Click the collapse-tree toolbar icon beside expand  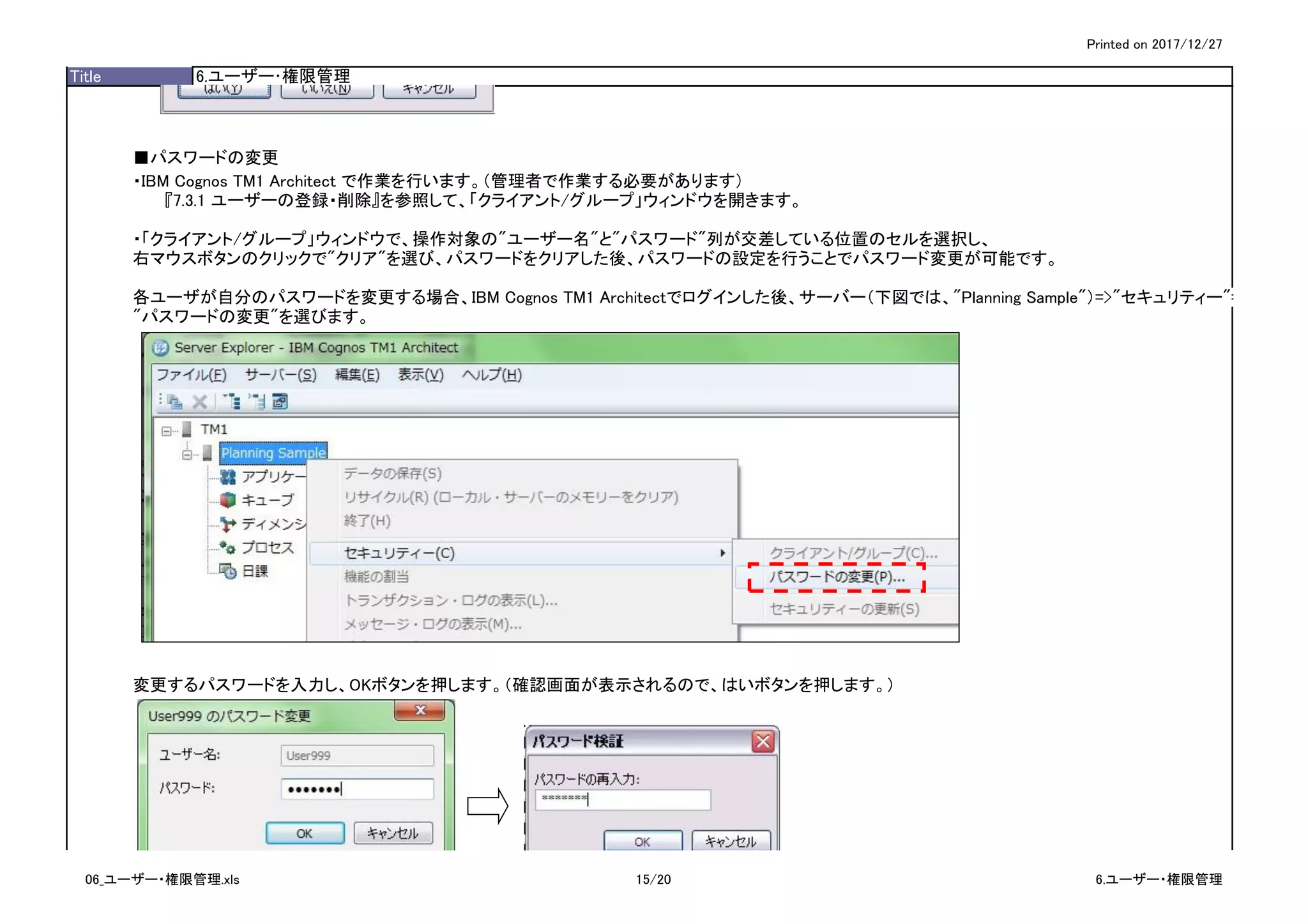click(257, 402)
